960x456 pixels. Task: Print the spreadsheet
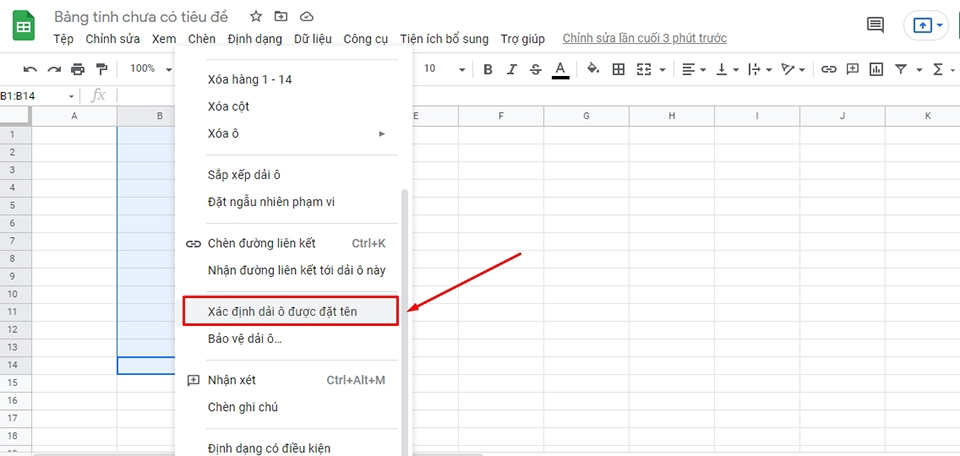78,69
